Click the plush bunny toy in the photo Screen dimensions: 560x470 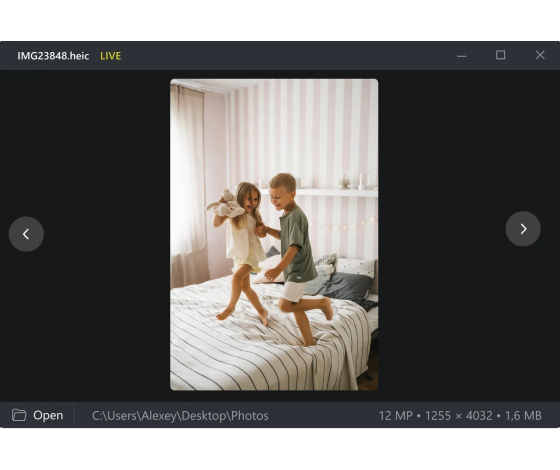[225, 205]
